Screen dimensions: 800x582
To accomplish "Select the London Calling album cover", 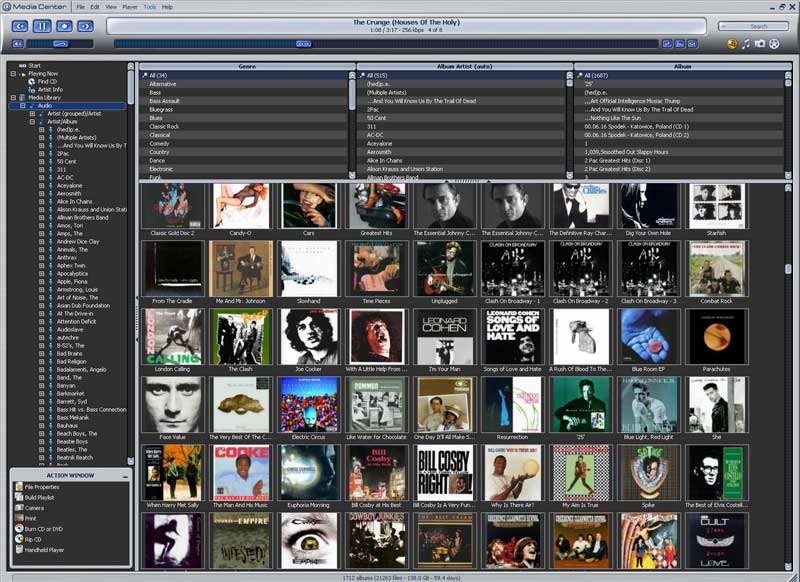I will pos(172,337).
